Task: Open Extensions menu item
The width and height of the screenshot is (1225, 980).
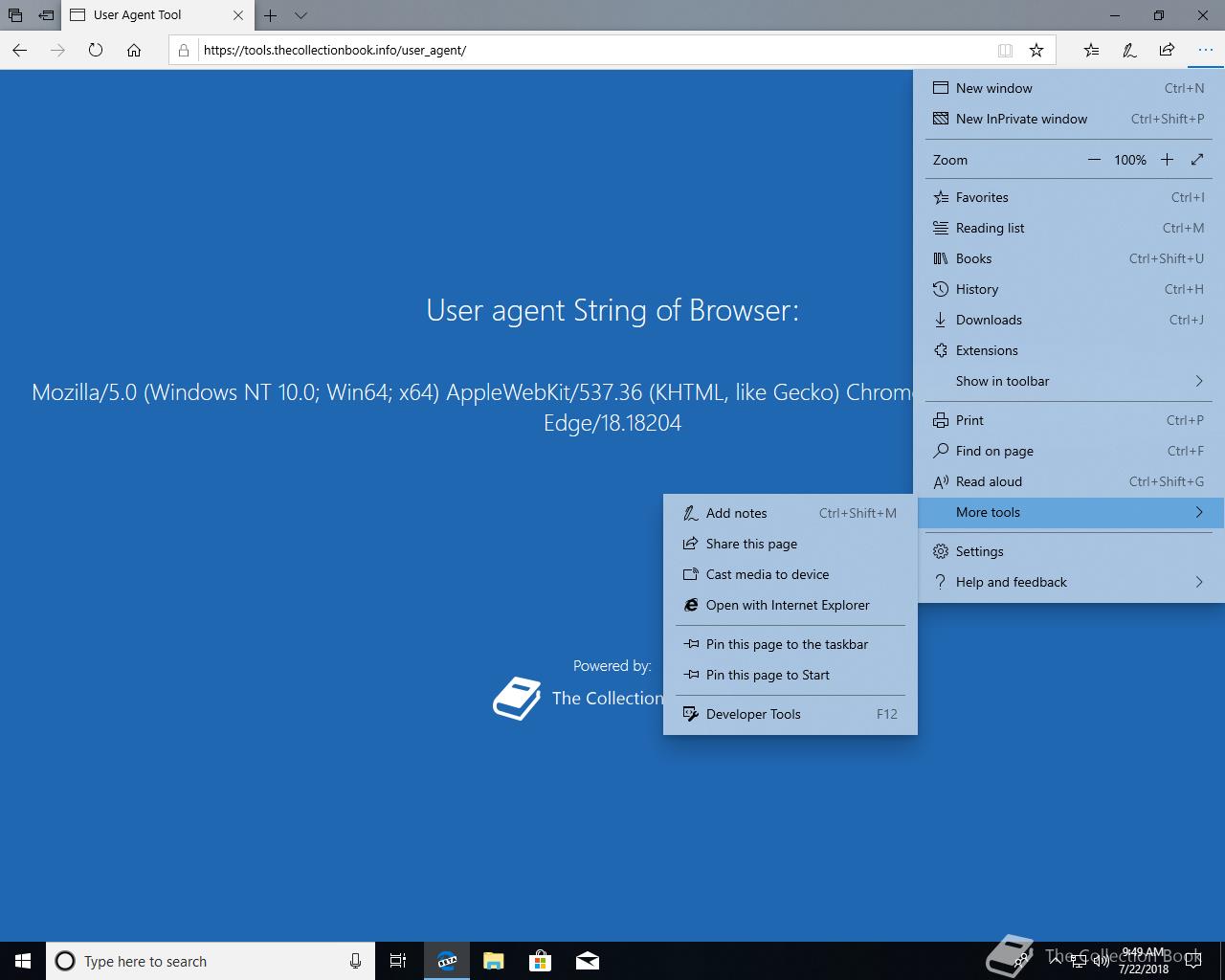Action: 1070,350
